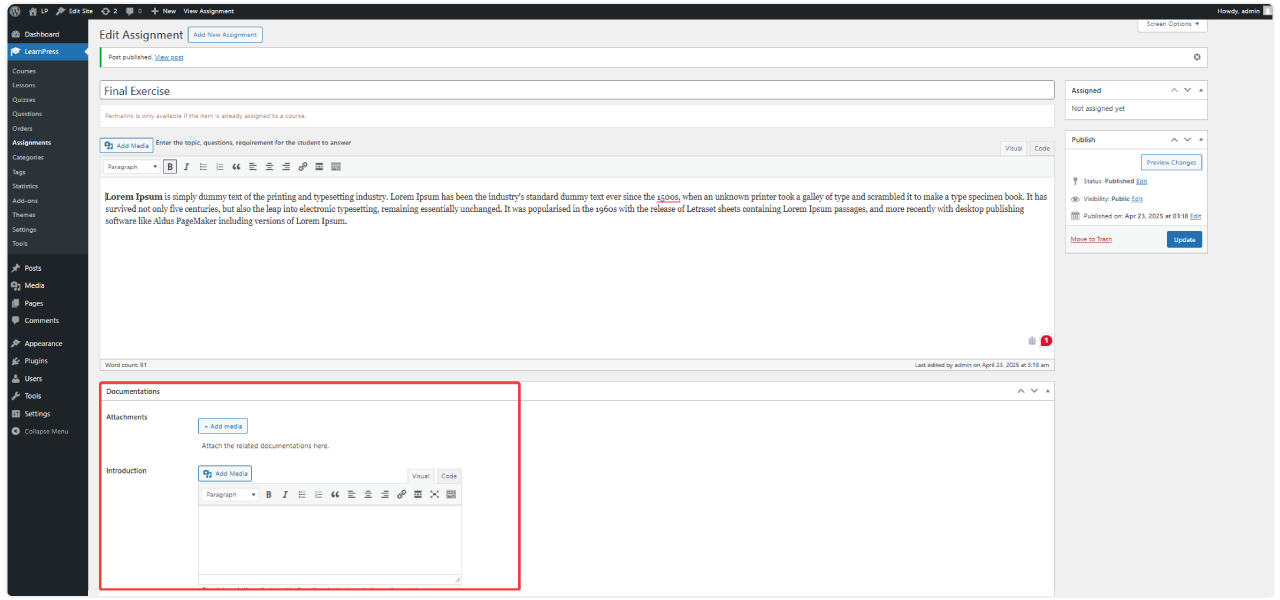Toggle the toolbar in the main editor
Image resolution: width=1280 pixels, height=600 pixels.
(x=336, y=167)
